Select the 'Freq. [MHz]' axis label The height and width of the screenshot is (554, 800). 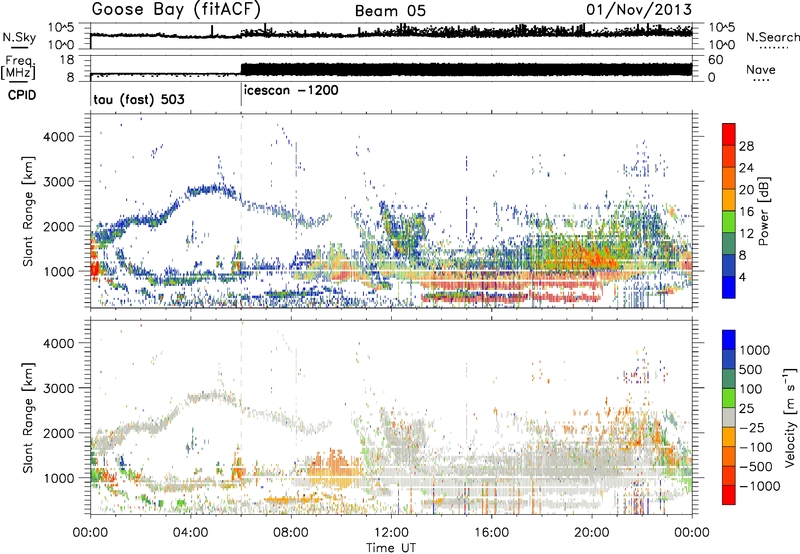pos(18,68)
